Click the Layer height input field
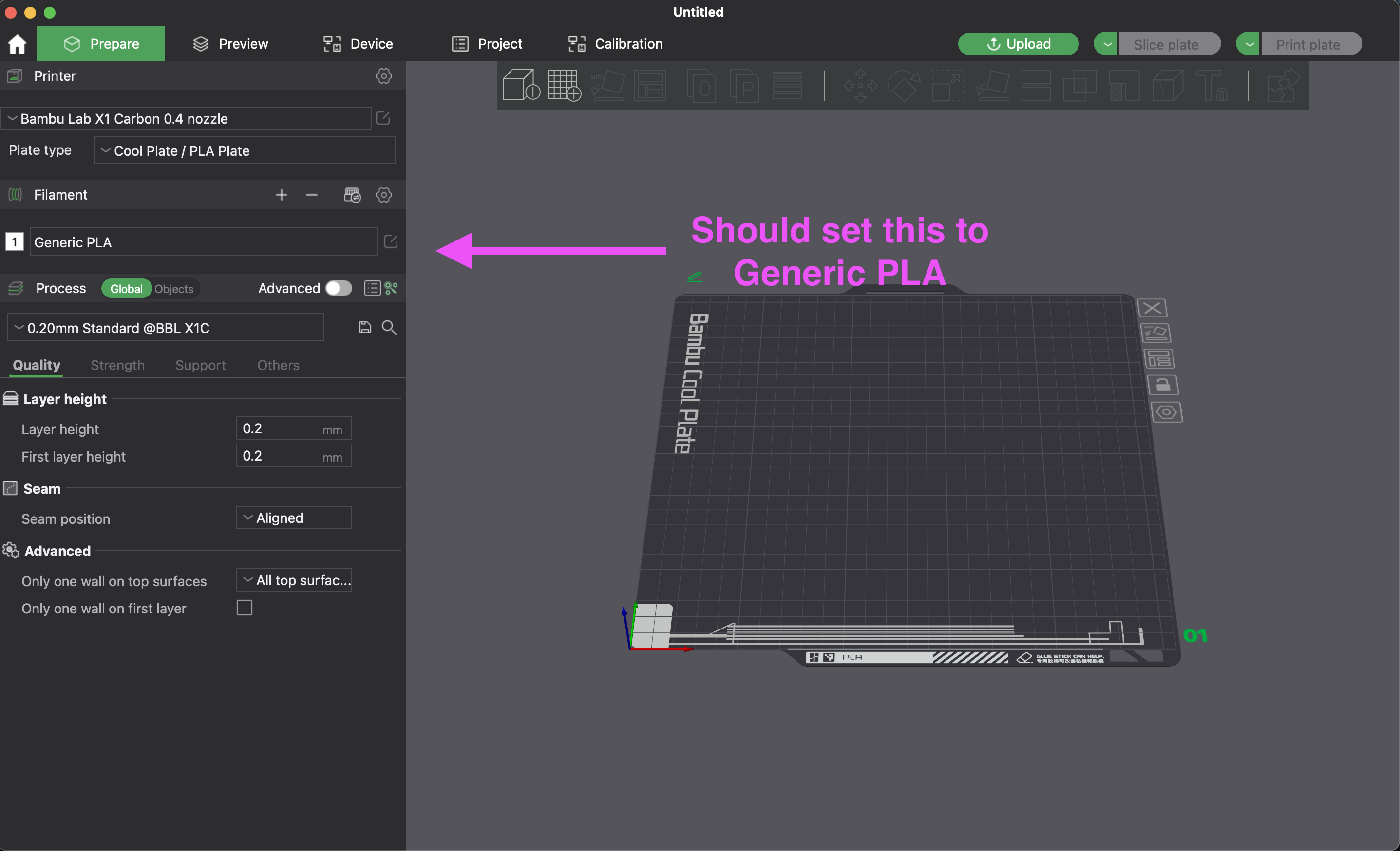 294,428
